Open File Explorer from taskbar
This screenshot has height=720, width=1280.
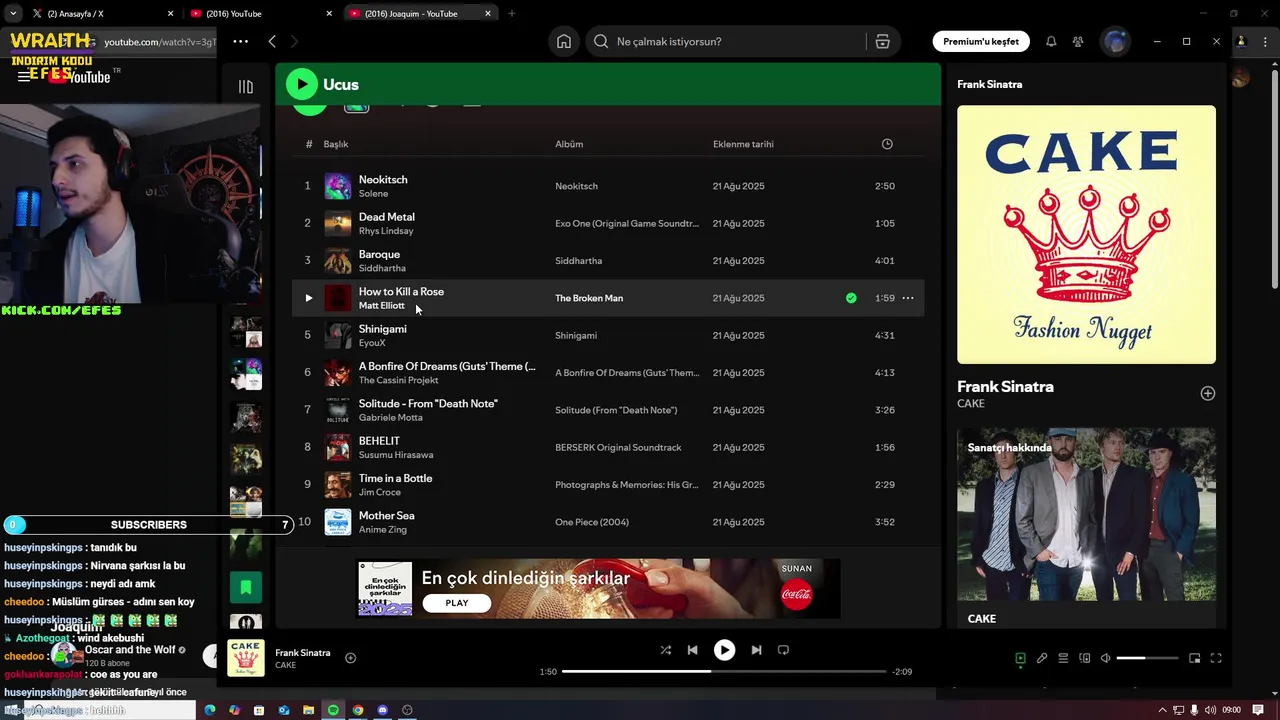[x=309, y=710]
